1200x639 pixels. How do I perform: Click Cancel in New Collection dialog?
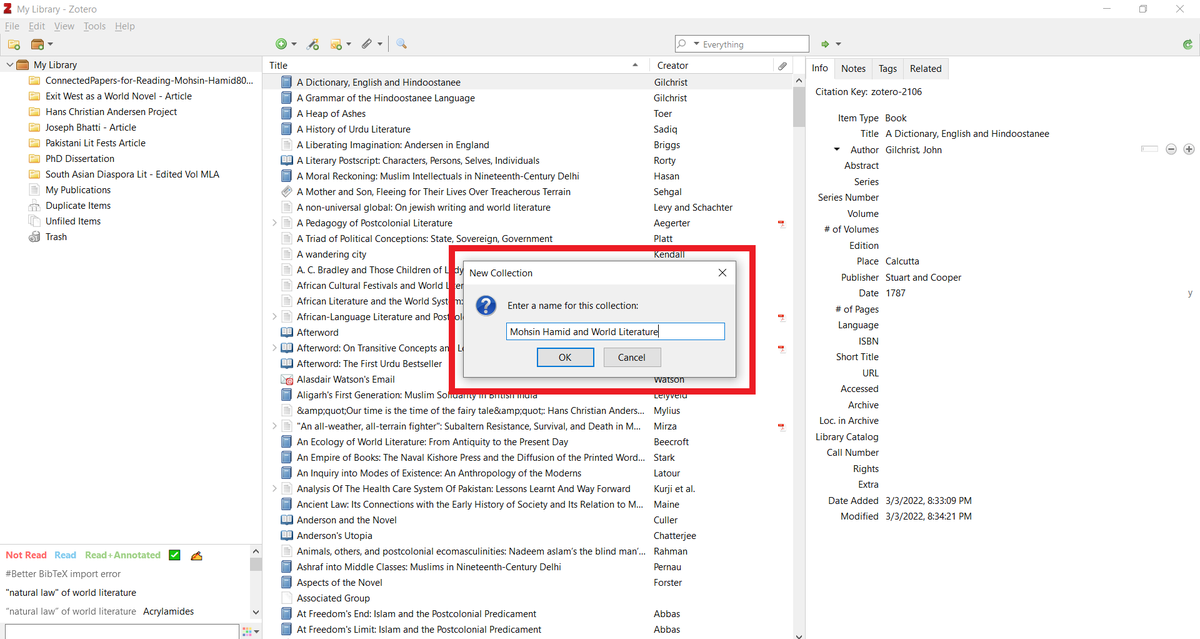pos(631,357)
